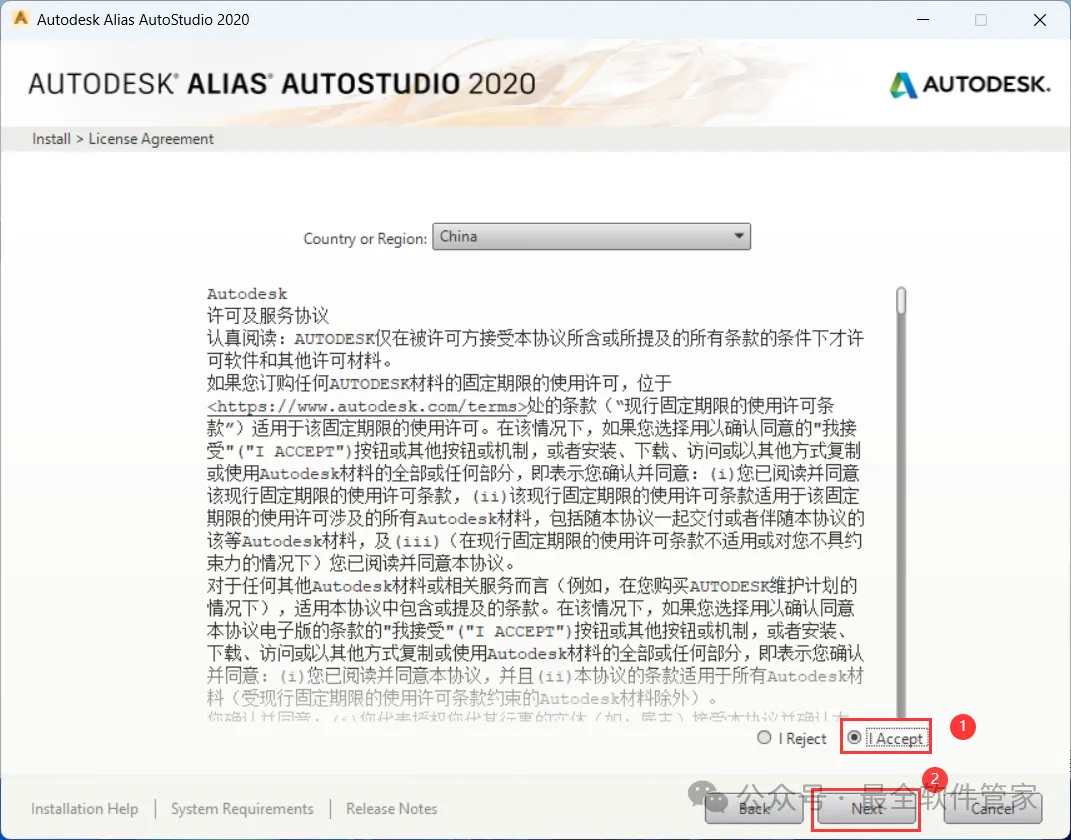Click the Back button
Screen dimensions: 1071x840
754,809
